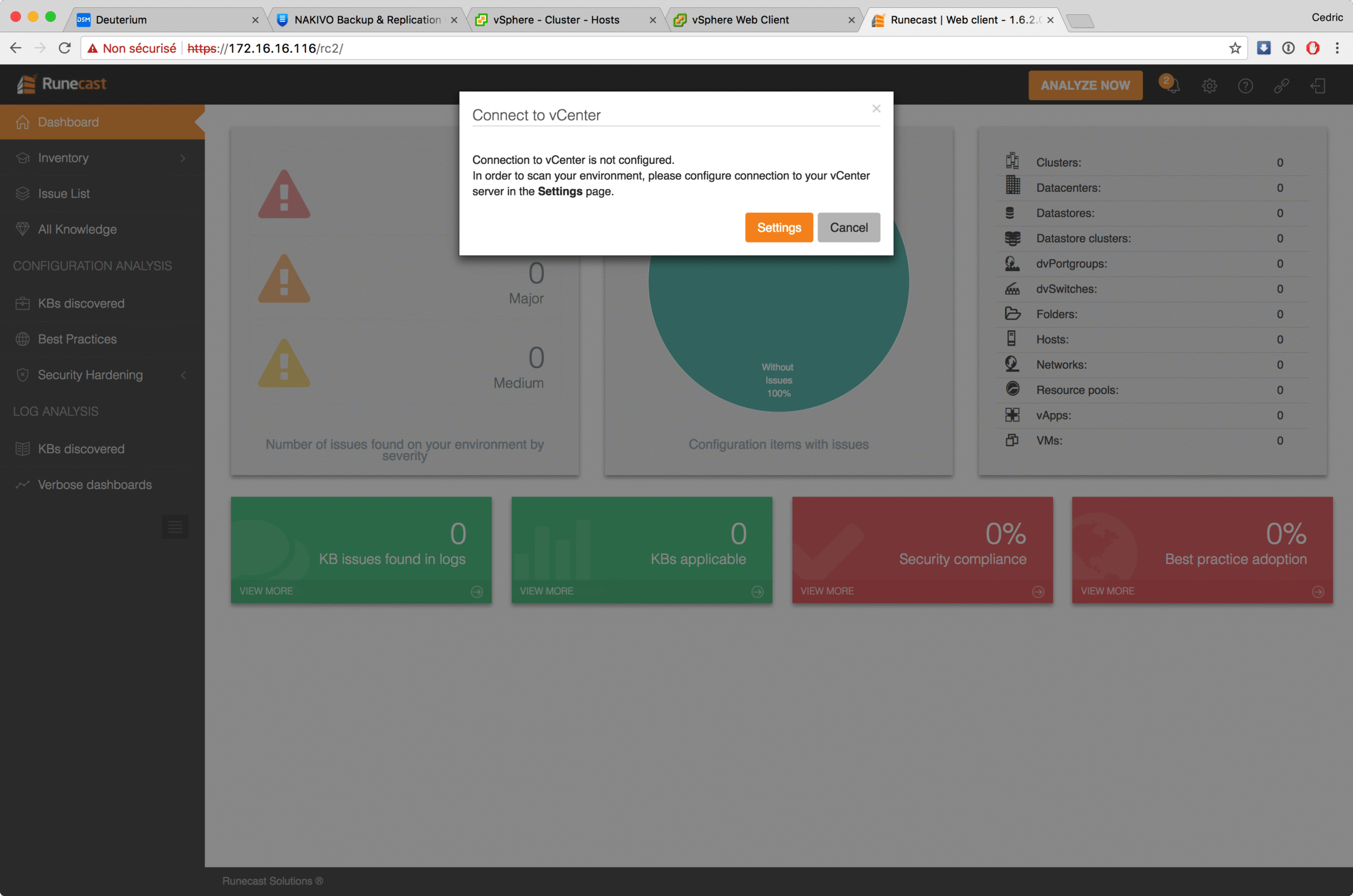The image size is (1353, 896).
Task: Switch to NAKIVO Backup & Replication tab
Action: coord(367,20)
